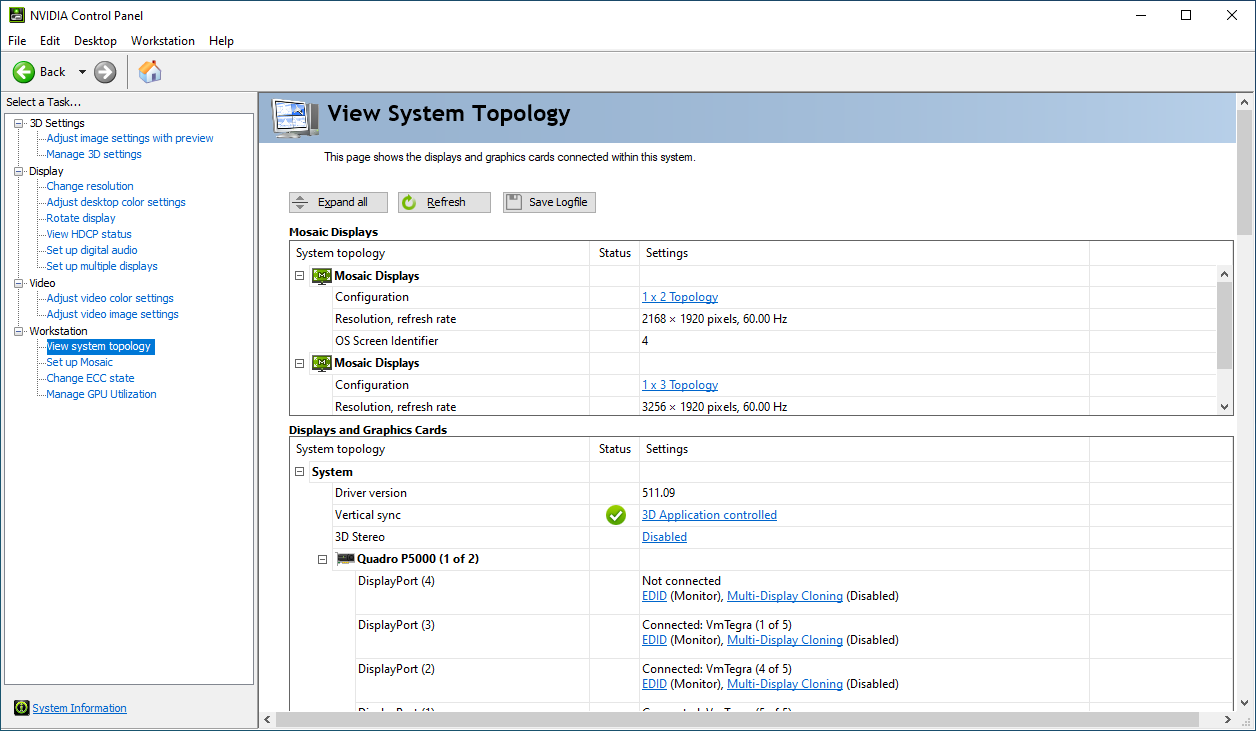Viewport: 1256px width, 731px height.
Task: Click the View System Topology header monitor icon
Action: coord(293,118)
